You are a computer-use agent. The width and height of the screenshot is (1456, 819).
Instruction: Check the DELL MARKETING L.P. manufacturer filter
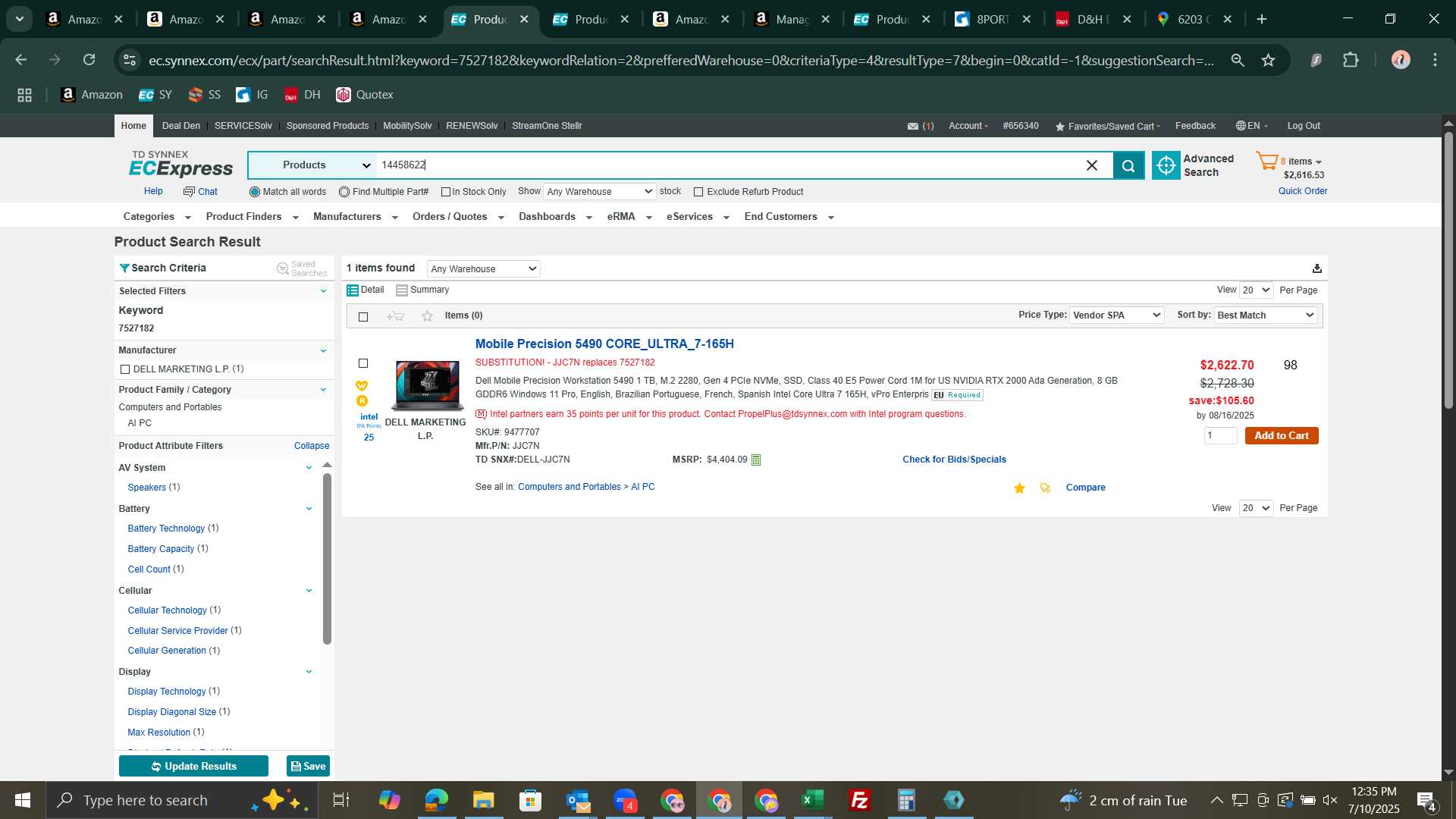click(x=125, y=369)
